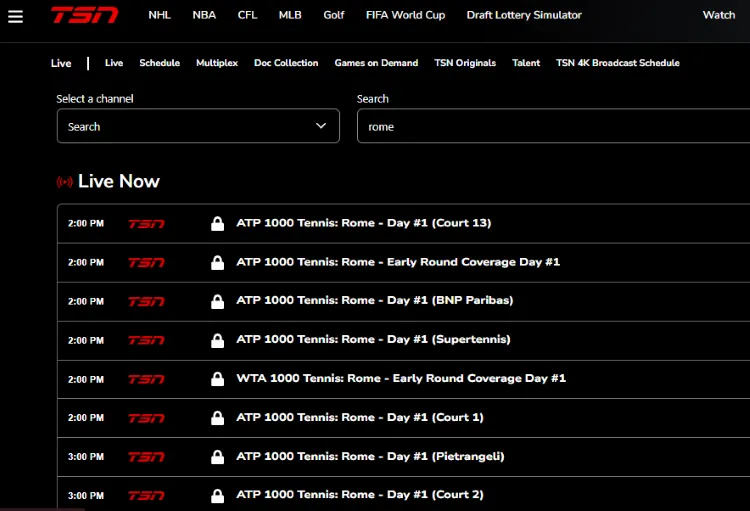
Task: Open NBA in top navigation
Action: tap(204, 15)
